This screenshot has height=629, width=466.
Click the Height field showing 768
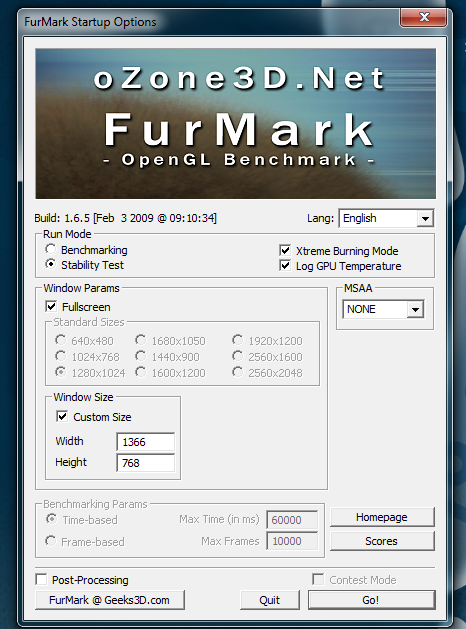click(146, 463)
